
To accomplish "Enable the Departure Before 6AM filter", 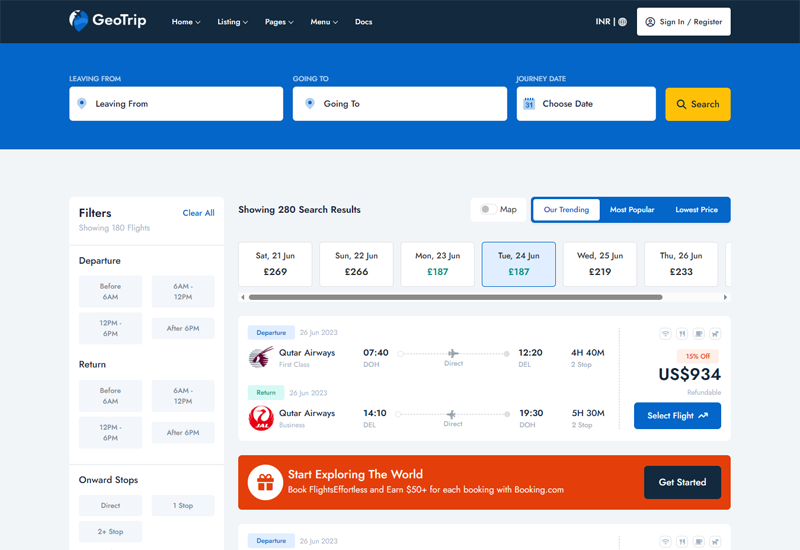I will pyautogui.click(x=110, y=291).
